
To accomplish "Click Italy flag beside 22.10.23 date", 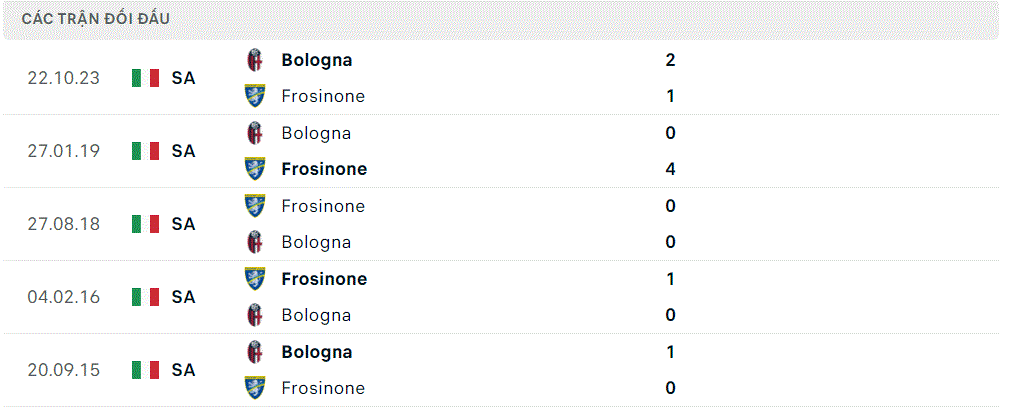I will (x=146, y=78).
